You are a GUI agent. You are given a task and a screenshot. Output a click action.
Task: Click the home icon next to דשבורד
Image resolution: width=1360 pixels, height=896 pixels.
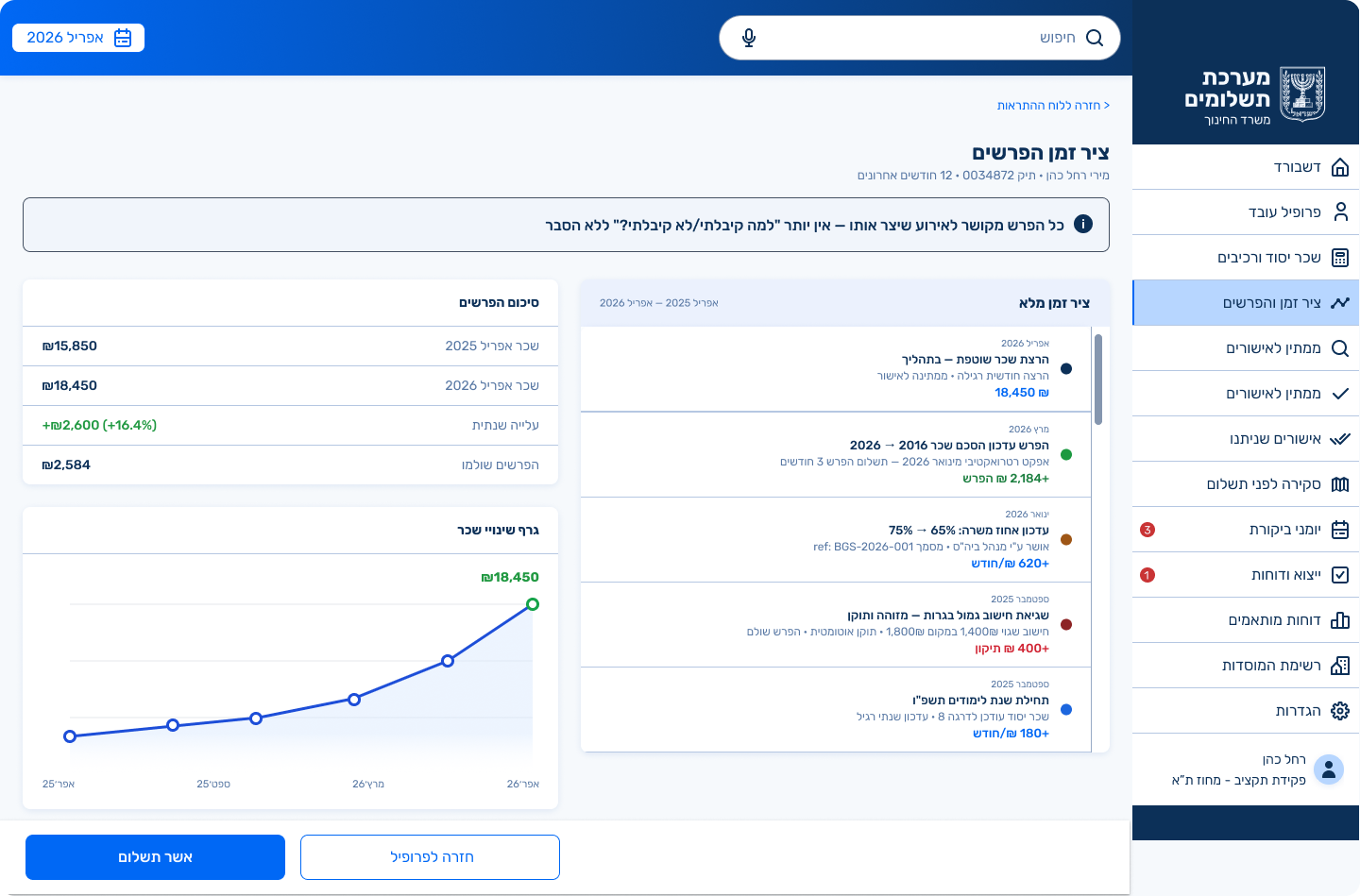(x=1340, y=167)
